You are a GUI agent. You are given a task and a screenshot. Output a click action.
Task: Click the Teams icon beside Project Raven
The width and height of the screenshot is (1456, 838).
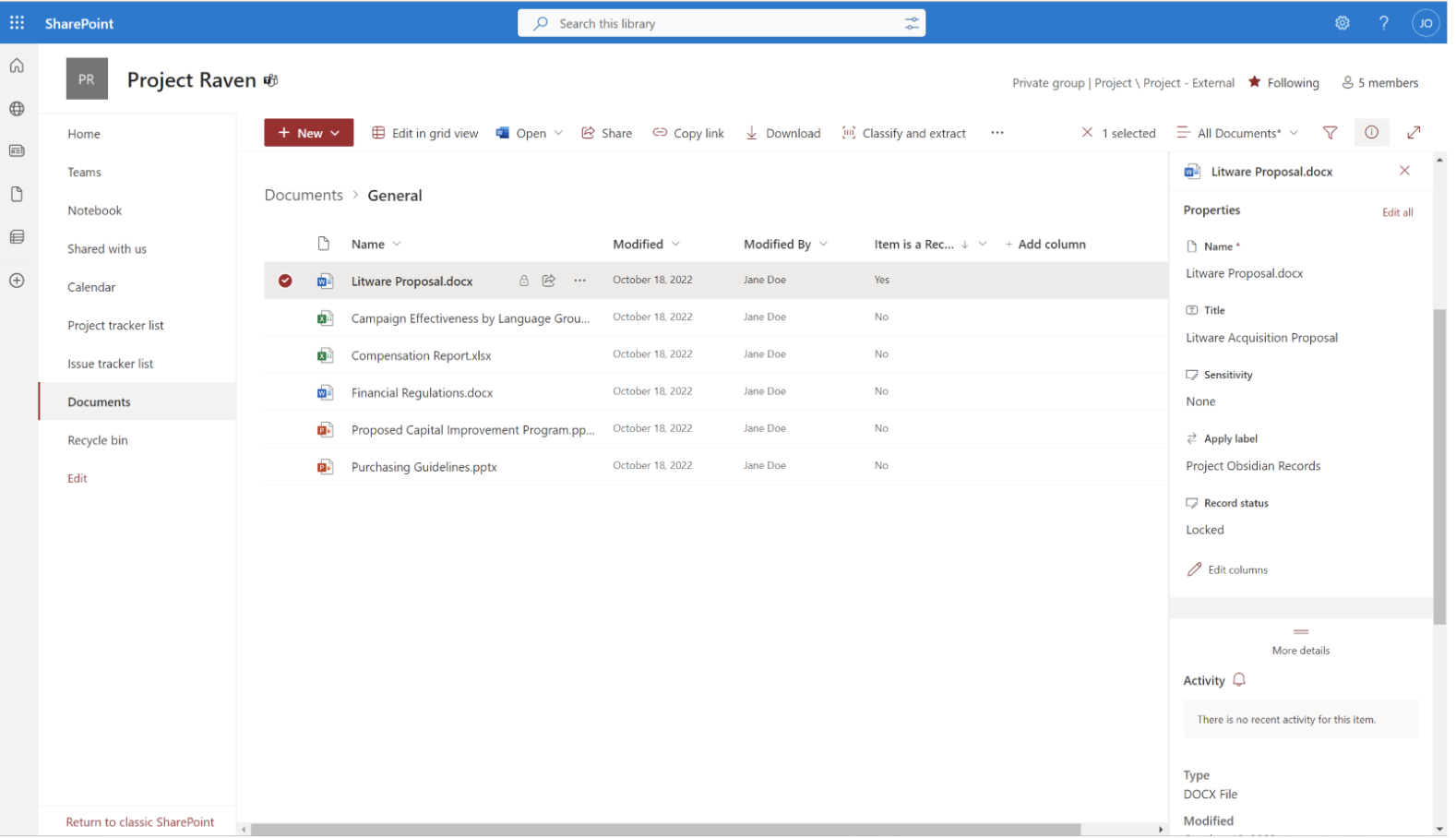[272, 80]
